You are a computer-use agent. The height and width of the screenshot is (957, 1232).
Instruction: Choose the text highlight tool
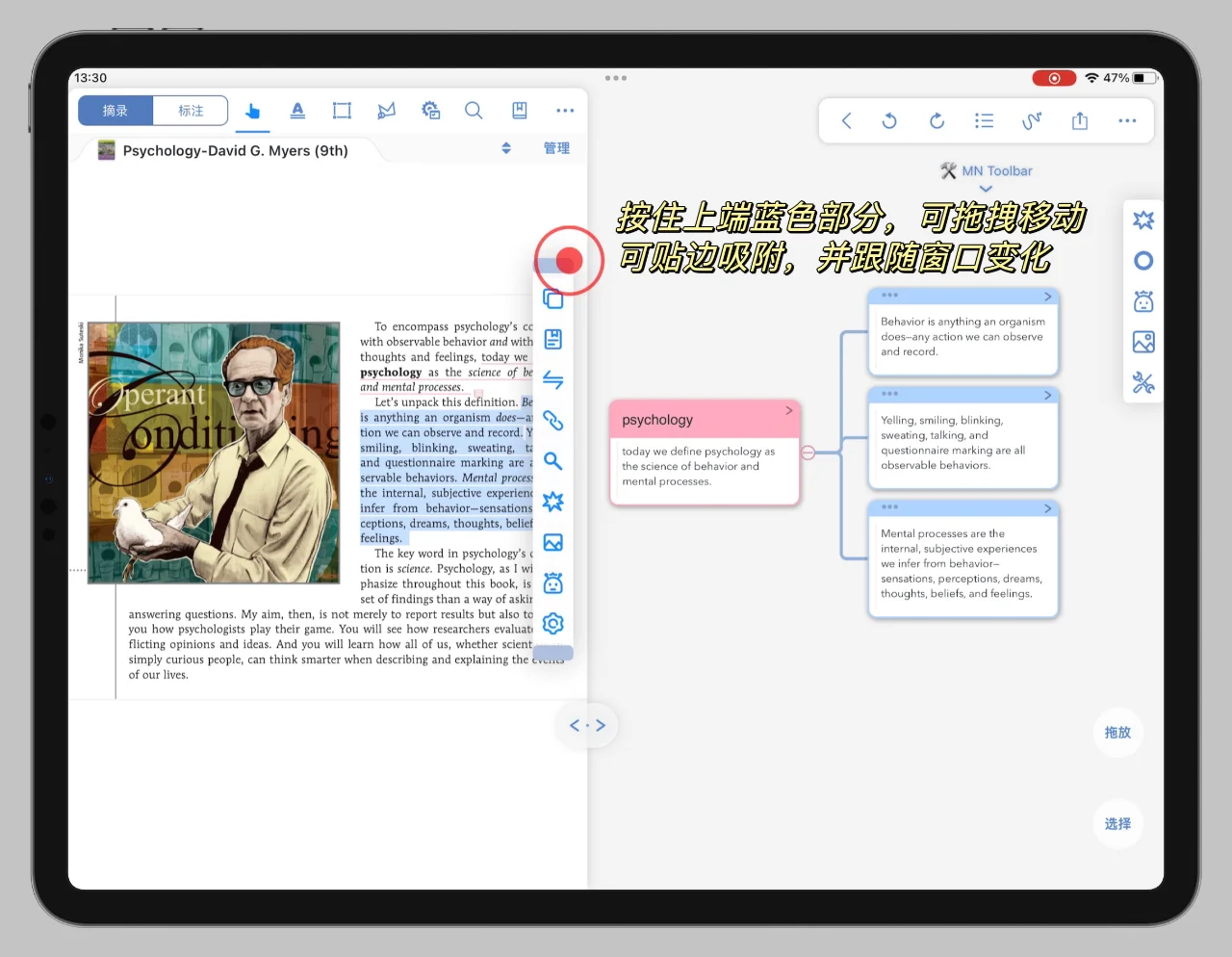[x=297, y=111]
